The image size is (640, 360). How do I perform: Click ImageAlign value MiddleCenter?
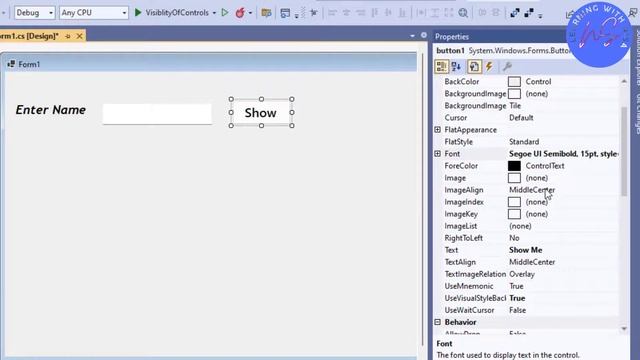pos(532,190)
